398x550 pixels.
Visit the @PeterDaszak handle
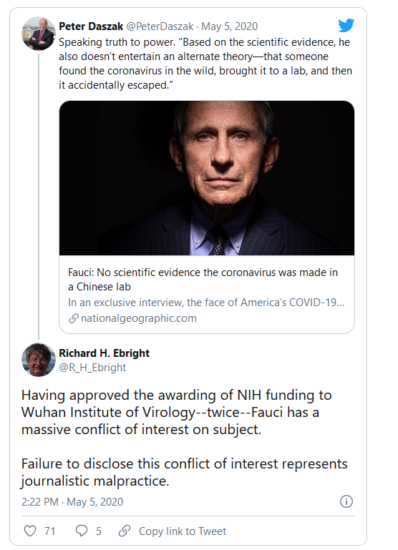coord(160,26)
